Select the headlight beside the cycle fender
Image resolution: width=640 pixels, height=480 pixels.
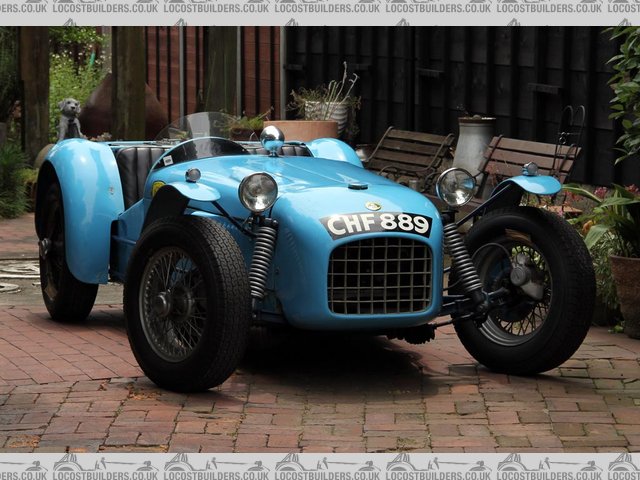pyautogui.click(x=456, y=186)
